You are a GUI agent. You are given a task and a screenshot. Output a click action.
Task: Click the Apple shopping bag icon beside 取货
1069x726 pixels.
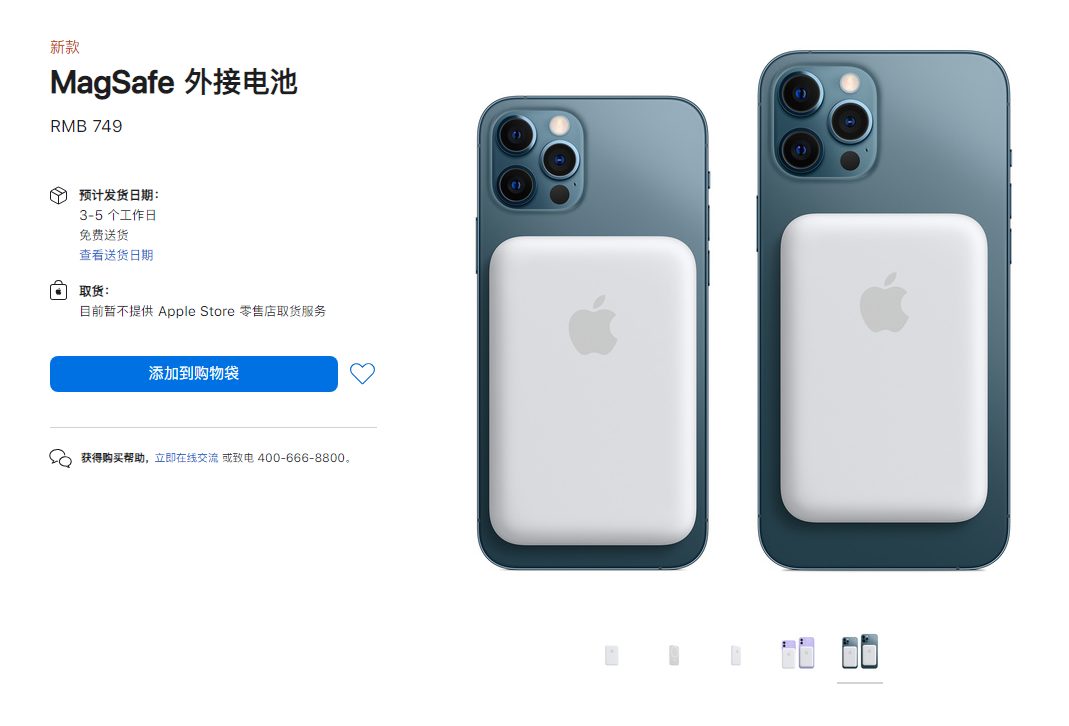(59, 290)
